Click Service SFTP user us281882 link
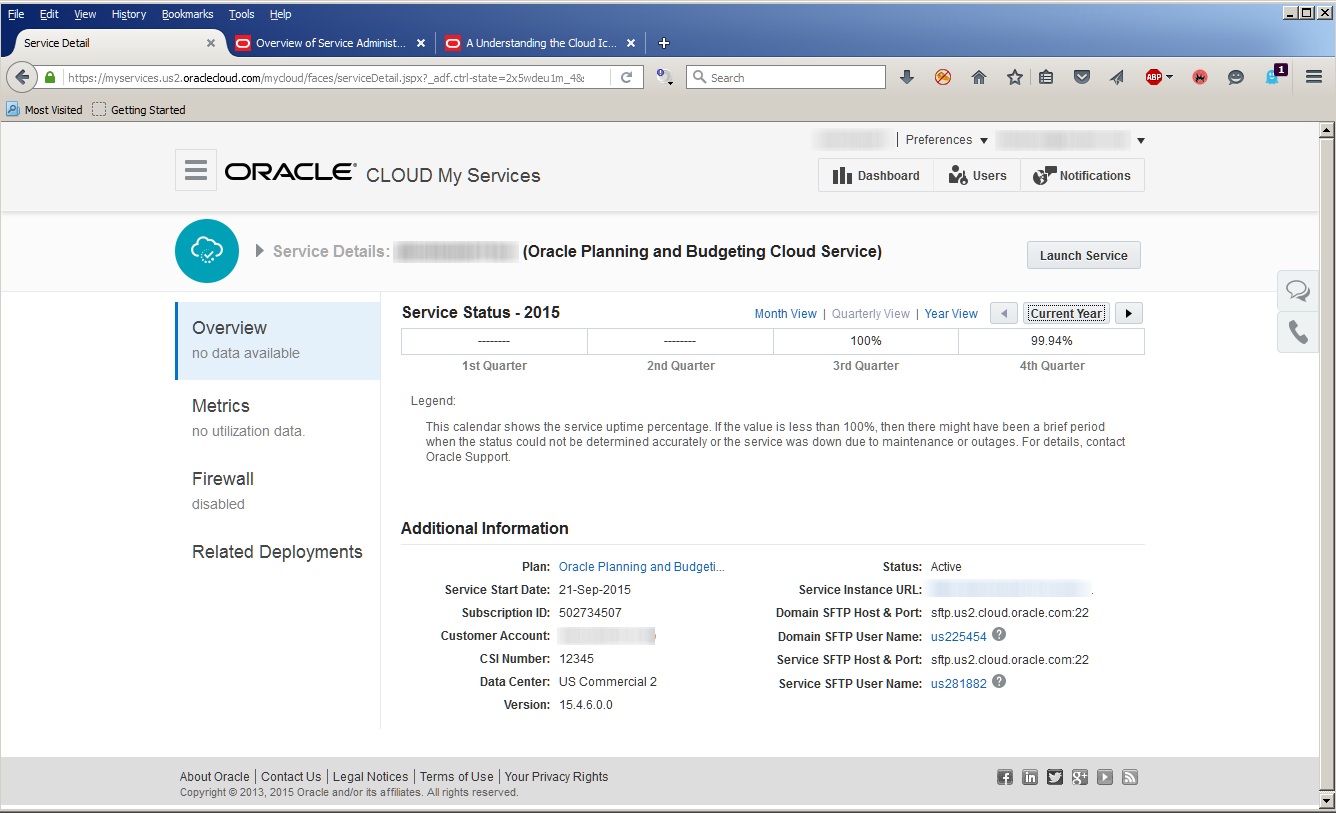The image size is (1336, 813). pos(958,684)
